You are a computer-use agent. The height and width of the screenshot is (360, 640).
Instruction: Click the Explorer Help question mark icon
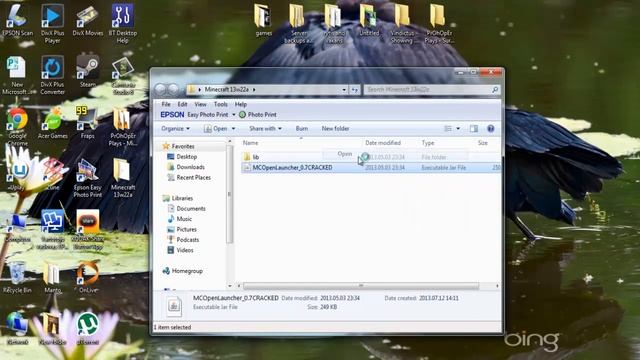click(491, 129)
